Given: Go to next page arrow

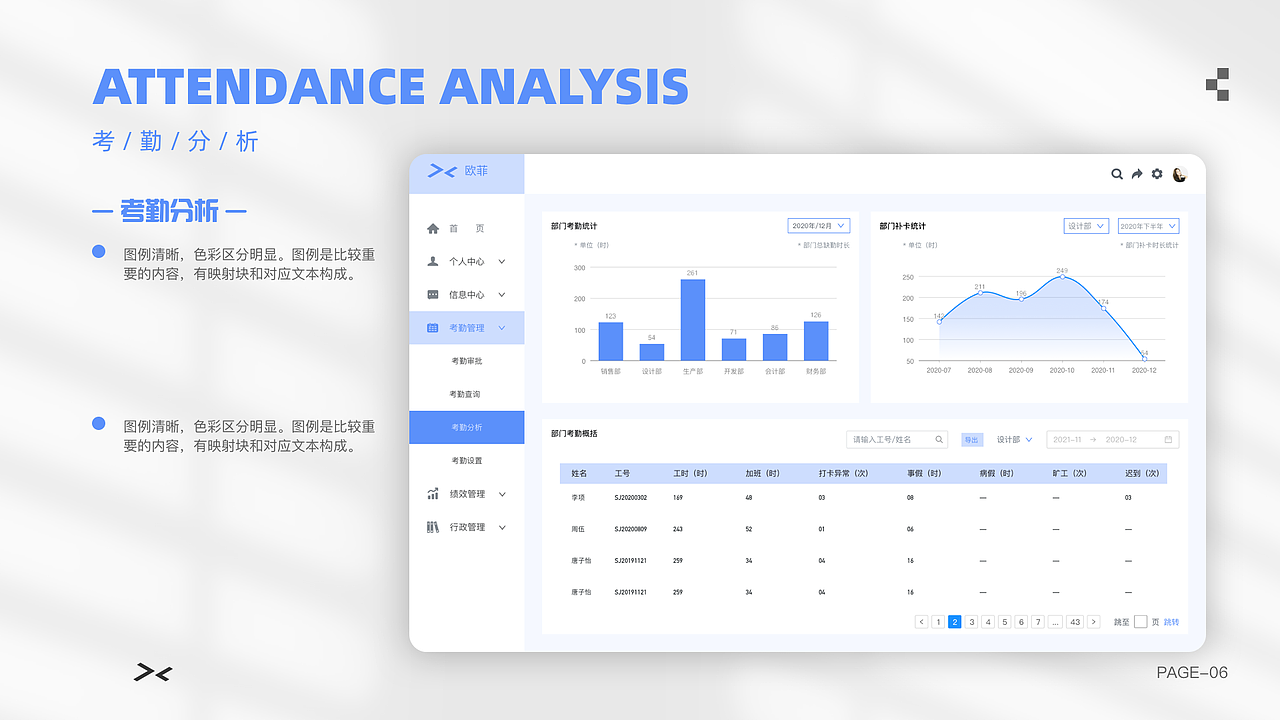Looking at the screenshot, I should [1093, 622].
